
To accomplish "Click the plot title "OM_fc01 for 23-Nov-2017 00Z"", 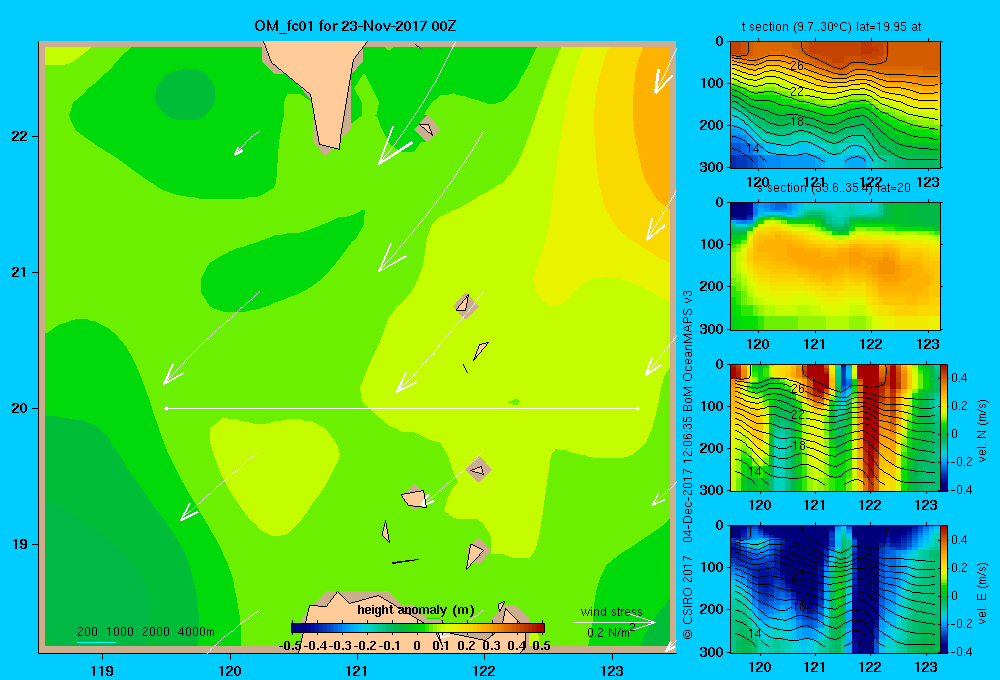I will [355, 26].
